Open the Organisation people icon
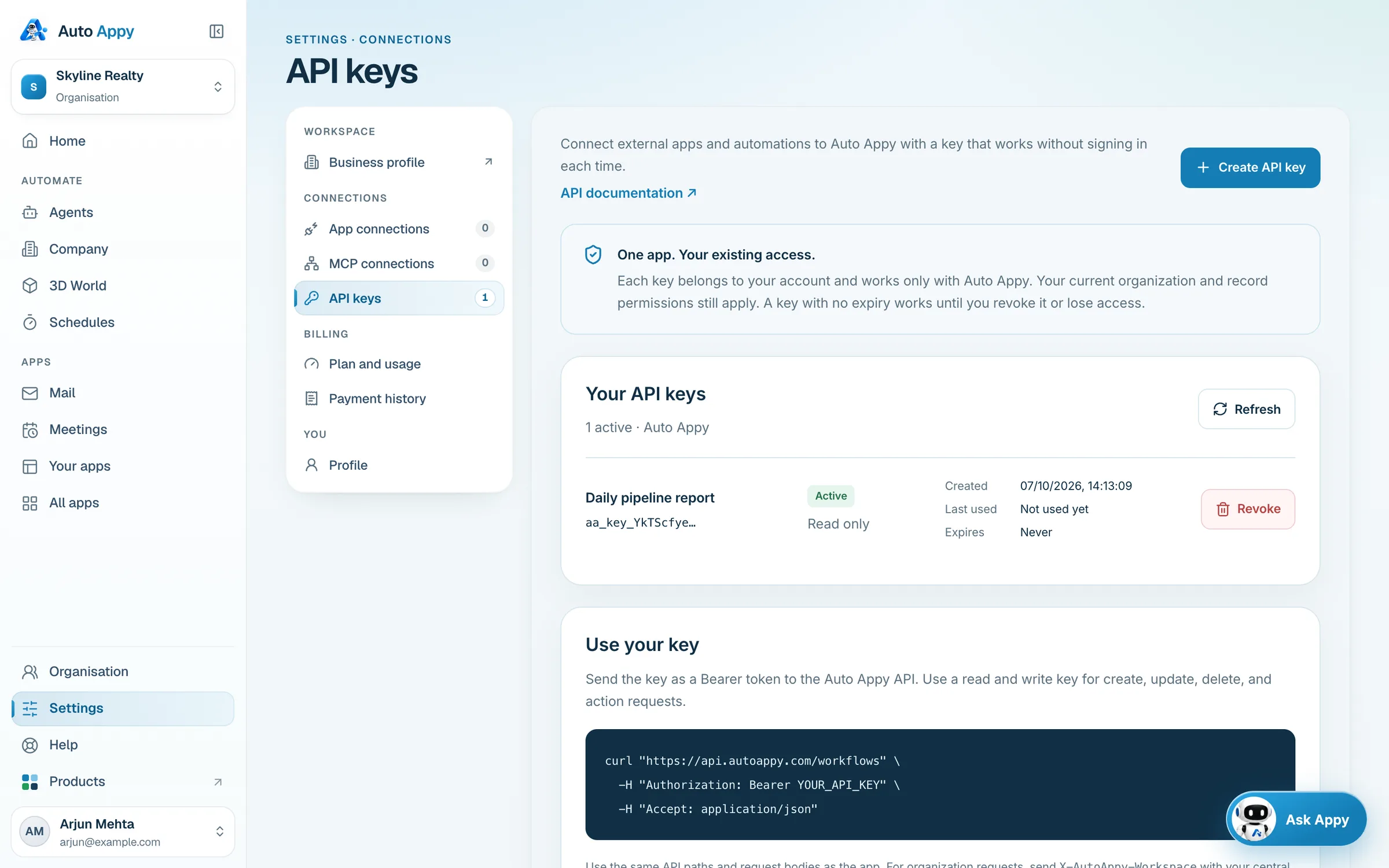Image resolution: width=1389 pixels, height=868 pixels. pyautogui.click(x=30, y=672)
